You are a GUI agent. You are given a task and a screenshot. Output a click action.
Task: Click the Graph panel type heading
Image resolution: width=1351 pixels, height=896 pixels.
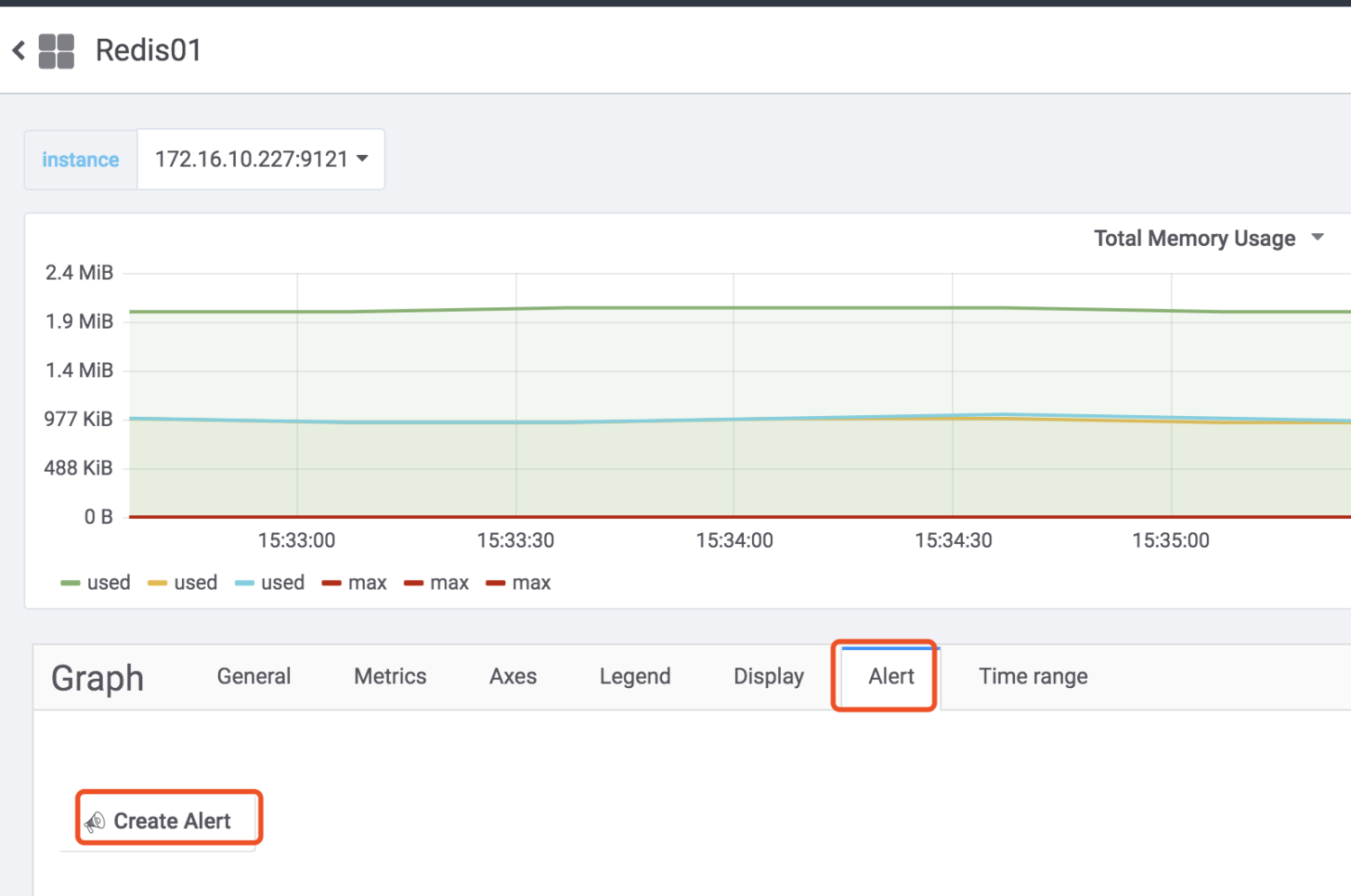(x=97, y=678)
